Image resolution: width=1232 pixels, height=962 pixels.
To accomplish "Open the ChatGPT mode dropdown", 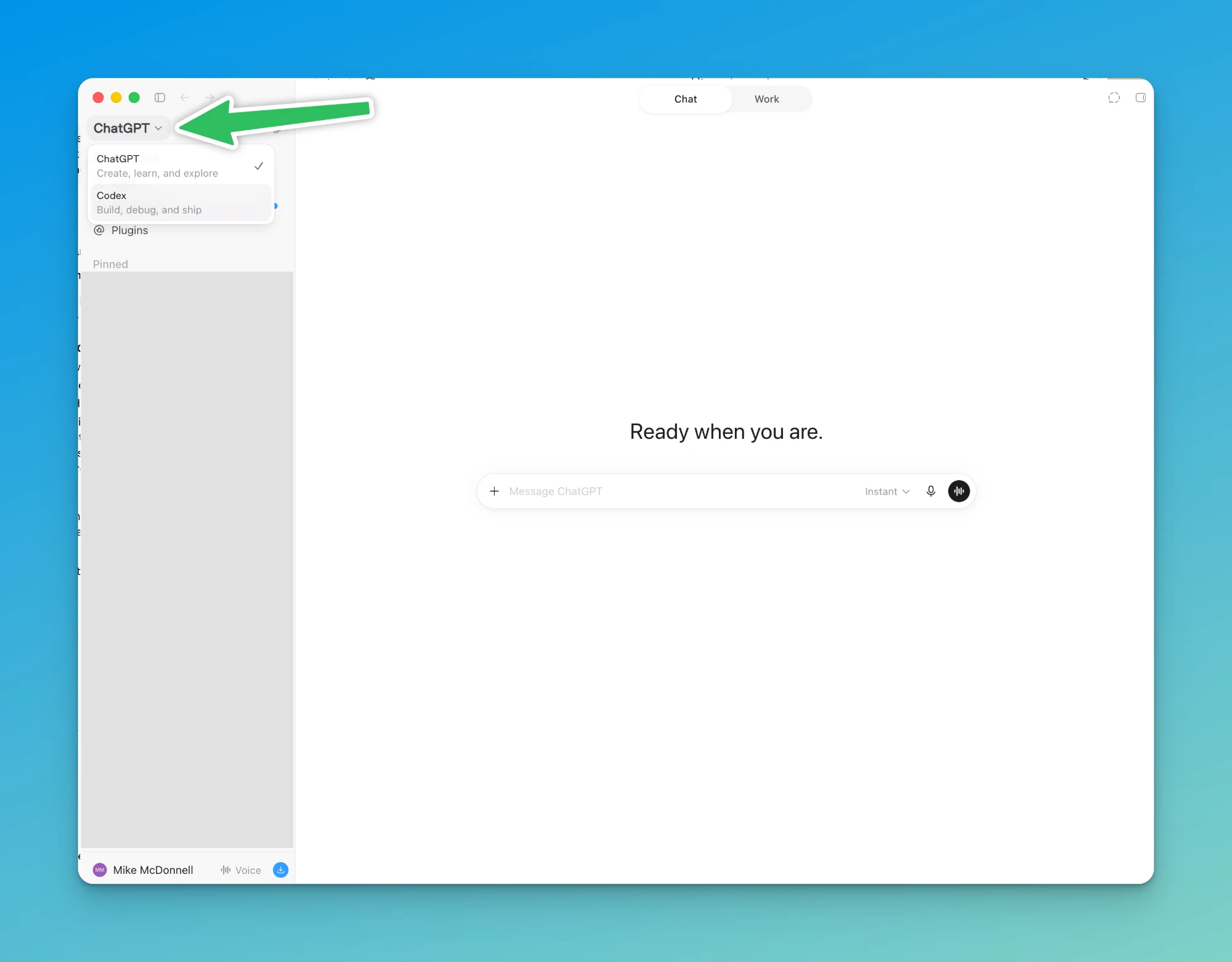I will 128,128.
